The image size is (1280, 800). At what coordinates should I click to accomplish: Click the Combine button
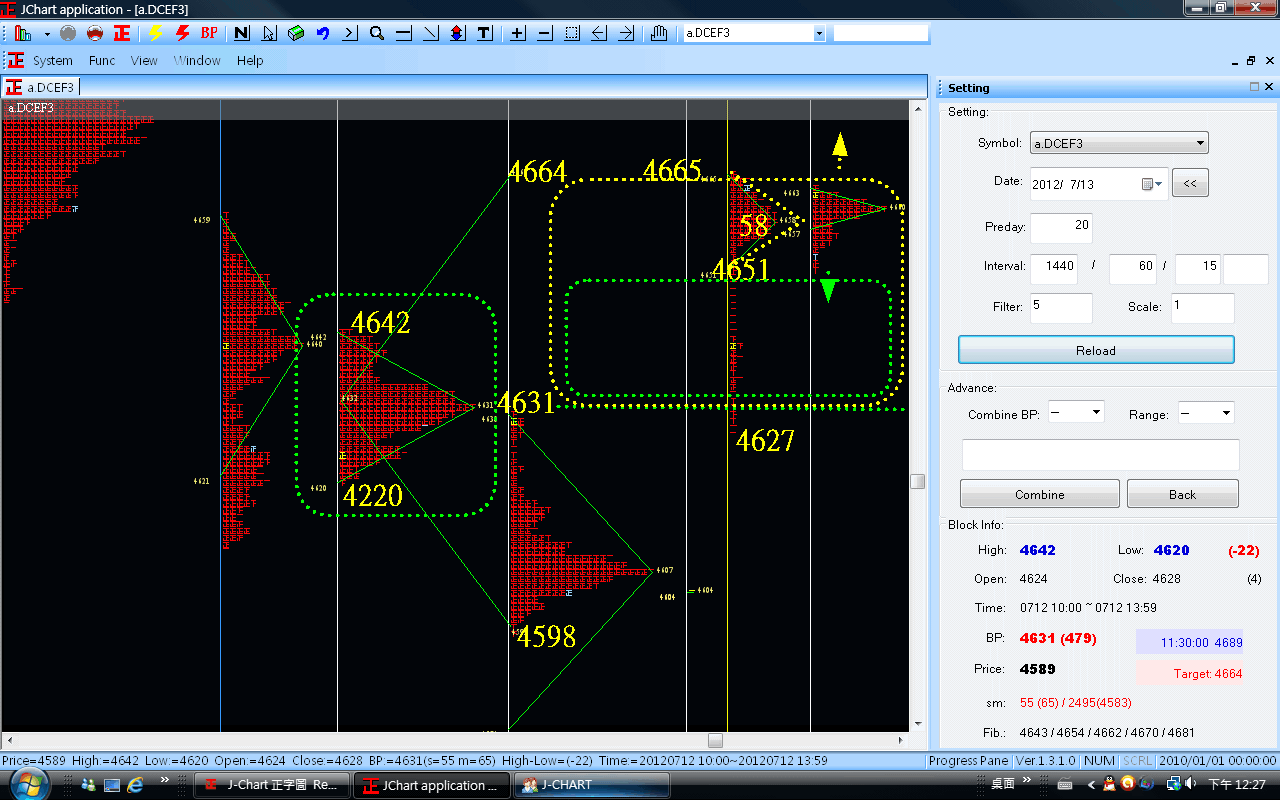pos(1040,494)
